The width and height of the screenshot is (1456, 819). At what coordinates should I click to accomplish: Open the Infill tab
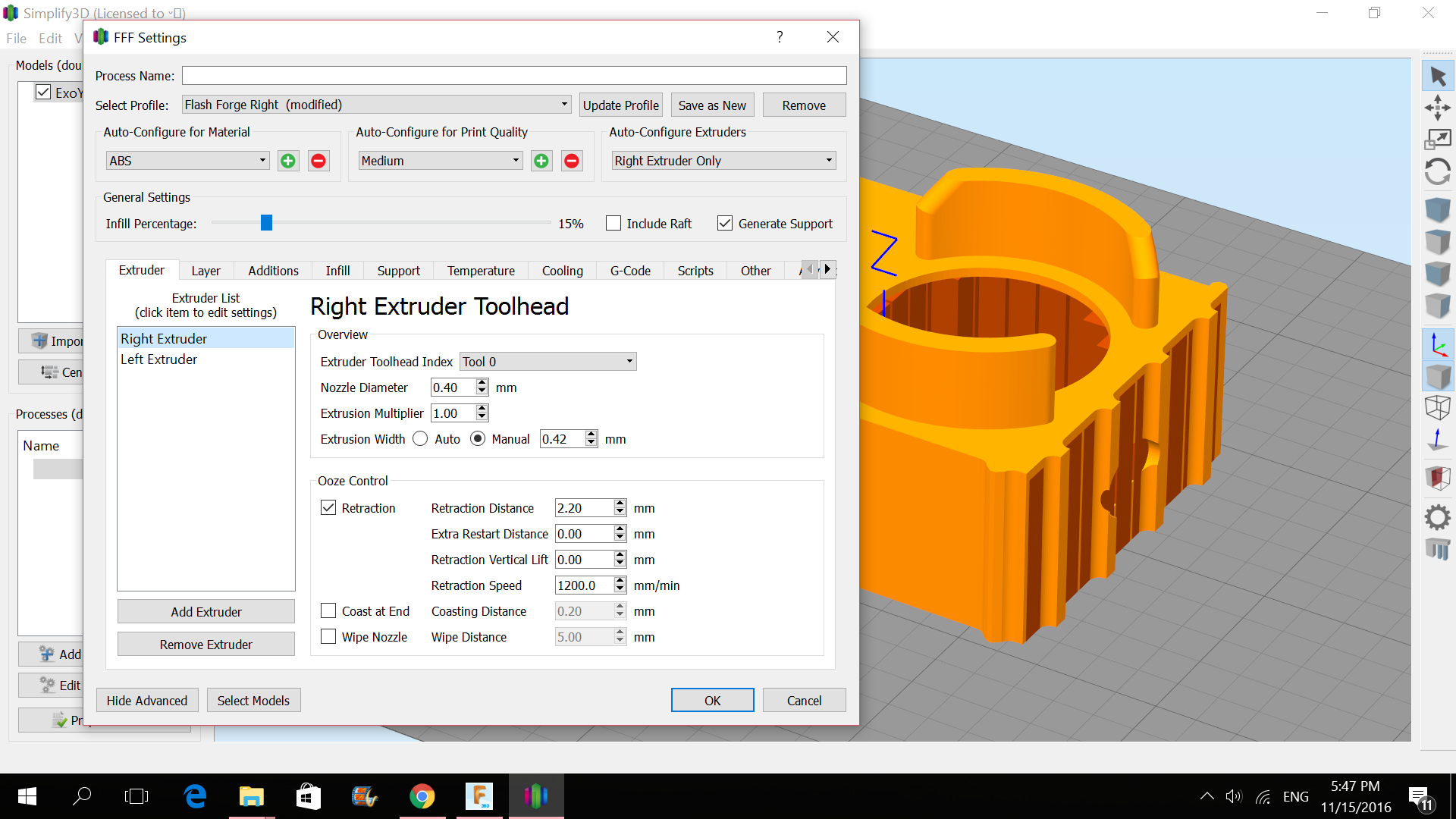point(337,271)
